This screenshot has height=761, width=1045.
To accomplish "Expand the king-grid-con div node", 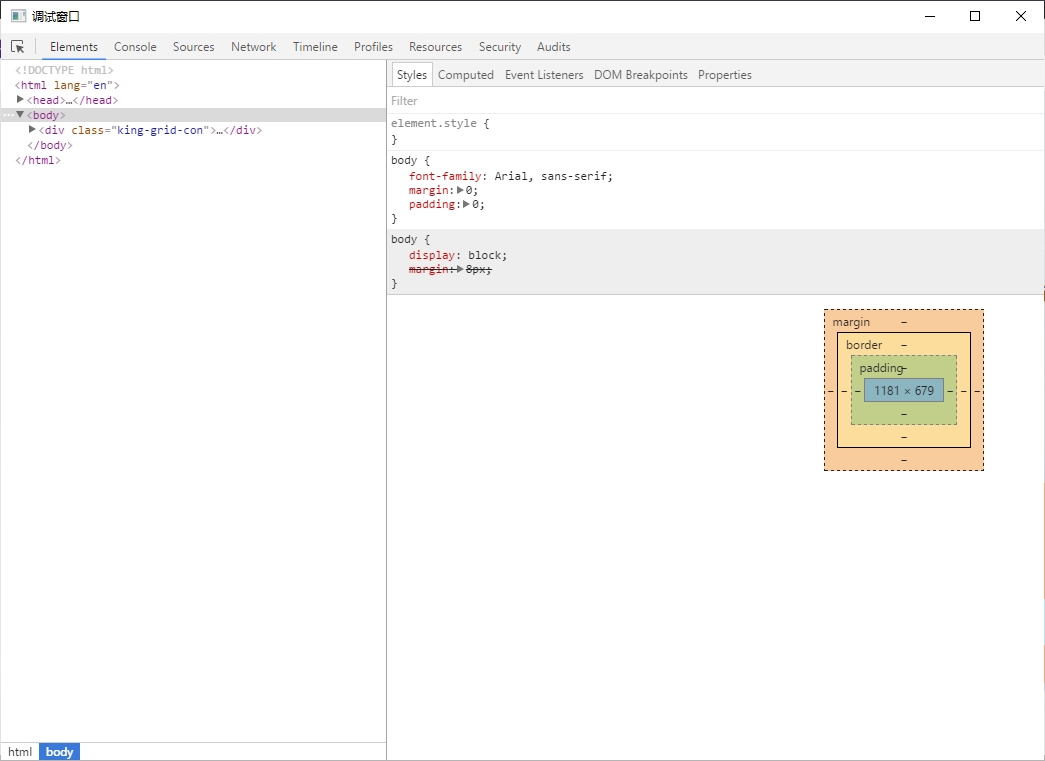I will (x=32, y=130).
